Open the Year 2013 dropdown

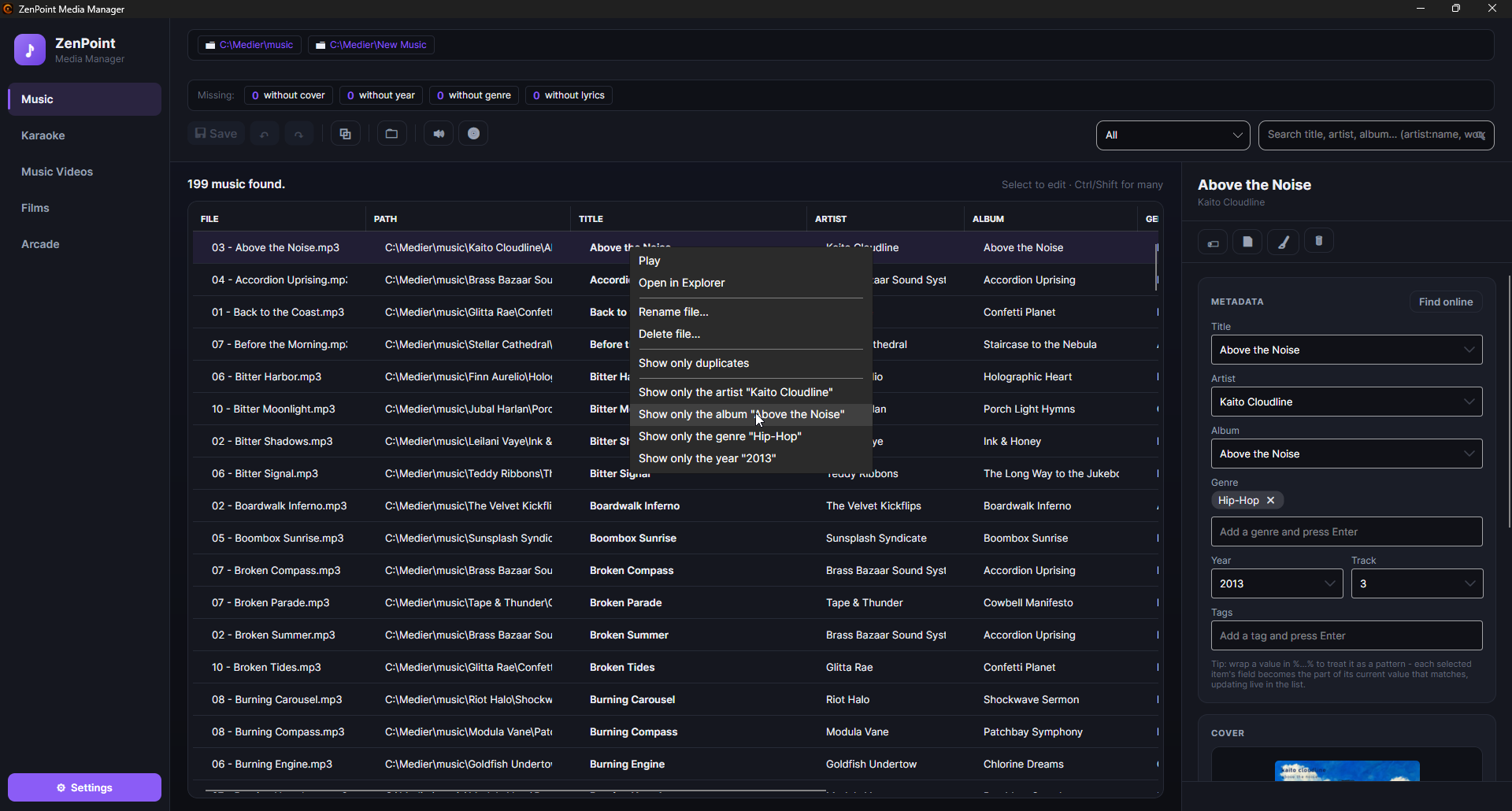1277,584
